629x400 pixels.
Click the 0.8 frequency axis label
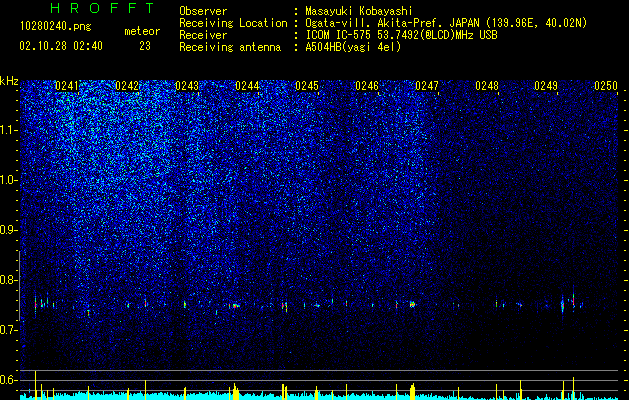click(8, 280)
